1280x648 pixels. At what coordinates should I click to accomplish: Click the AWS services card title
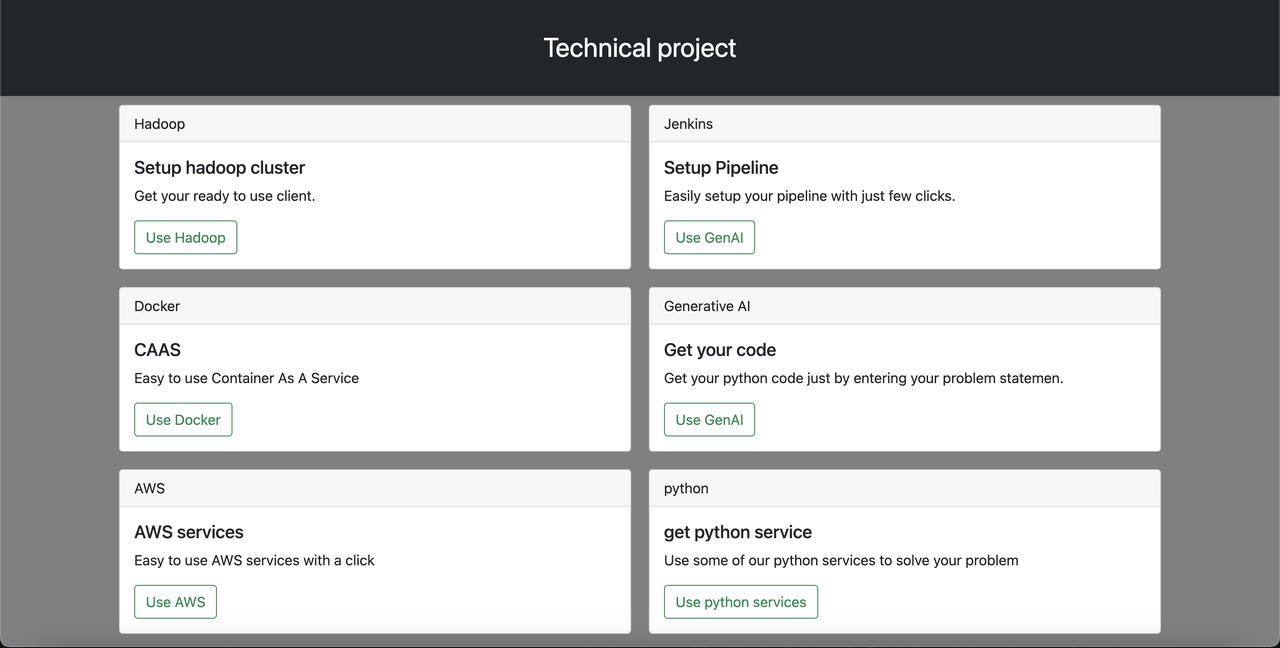189,532
